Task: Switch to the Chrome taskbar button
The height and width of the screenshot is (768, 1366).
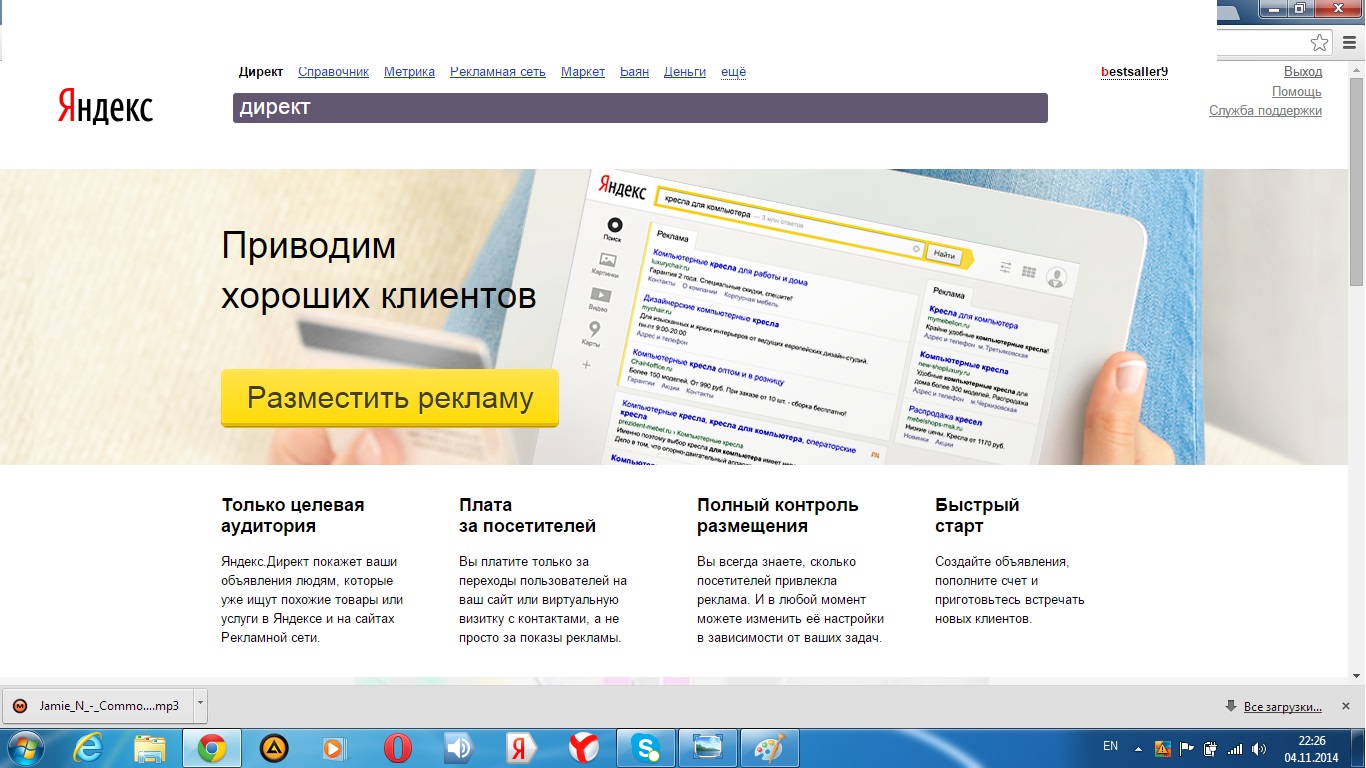Action: coord(211,748)
